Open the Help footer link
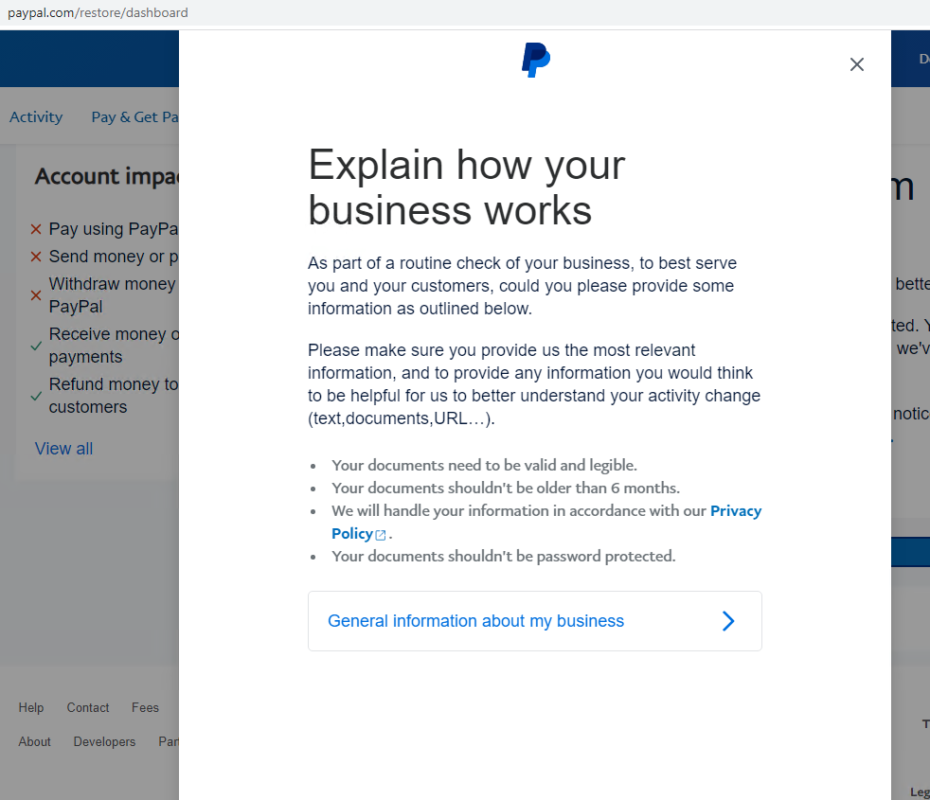930x800 pixels. pos(31,707)
